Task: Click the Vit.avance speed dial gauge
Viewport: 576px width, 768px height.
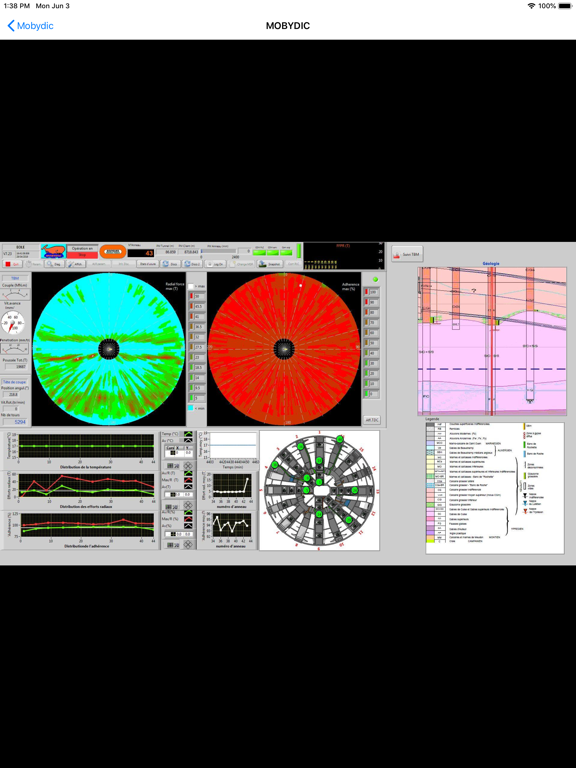Action: [x=12, y=324]
